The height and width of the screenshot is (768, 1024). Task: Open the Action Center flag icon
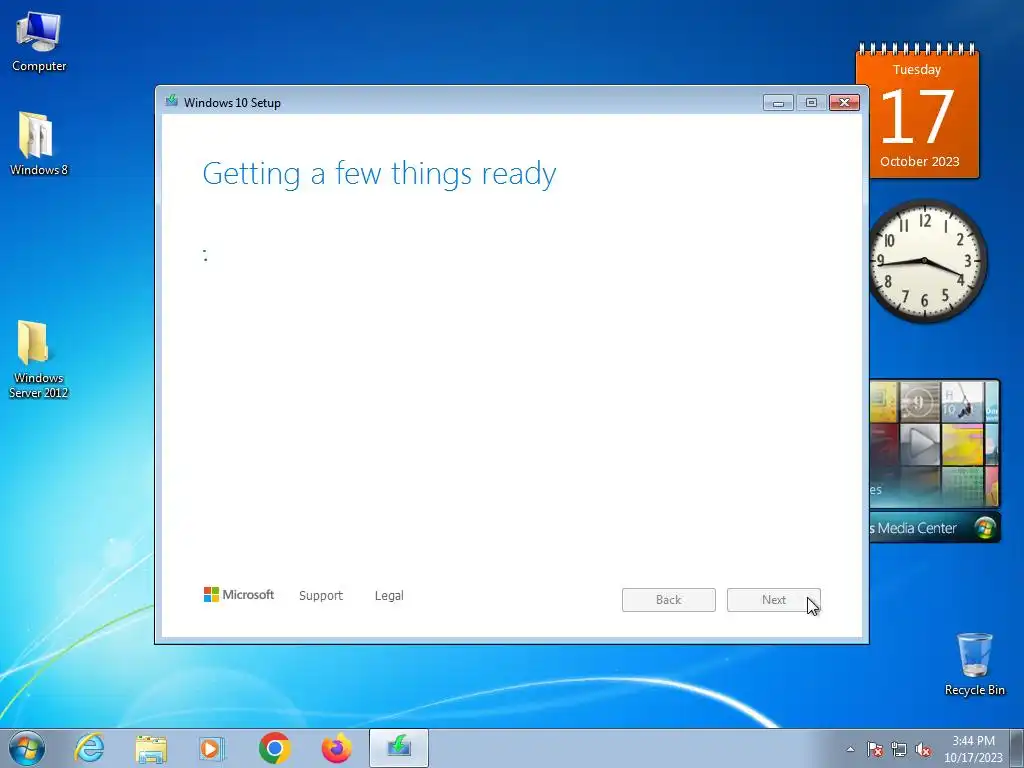[x=875, y=749]
